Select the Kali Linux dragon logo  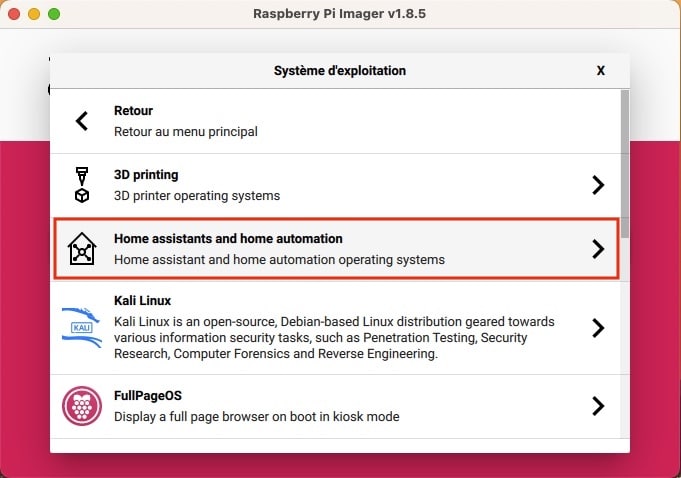pos(82,328)
